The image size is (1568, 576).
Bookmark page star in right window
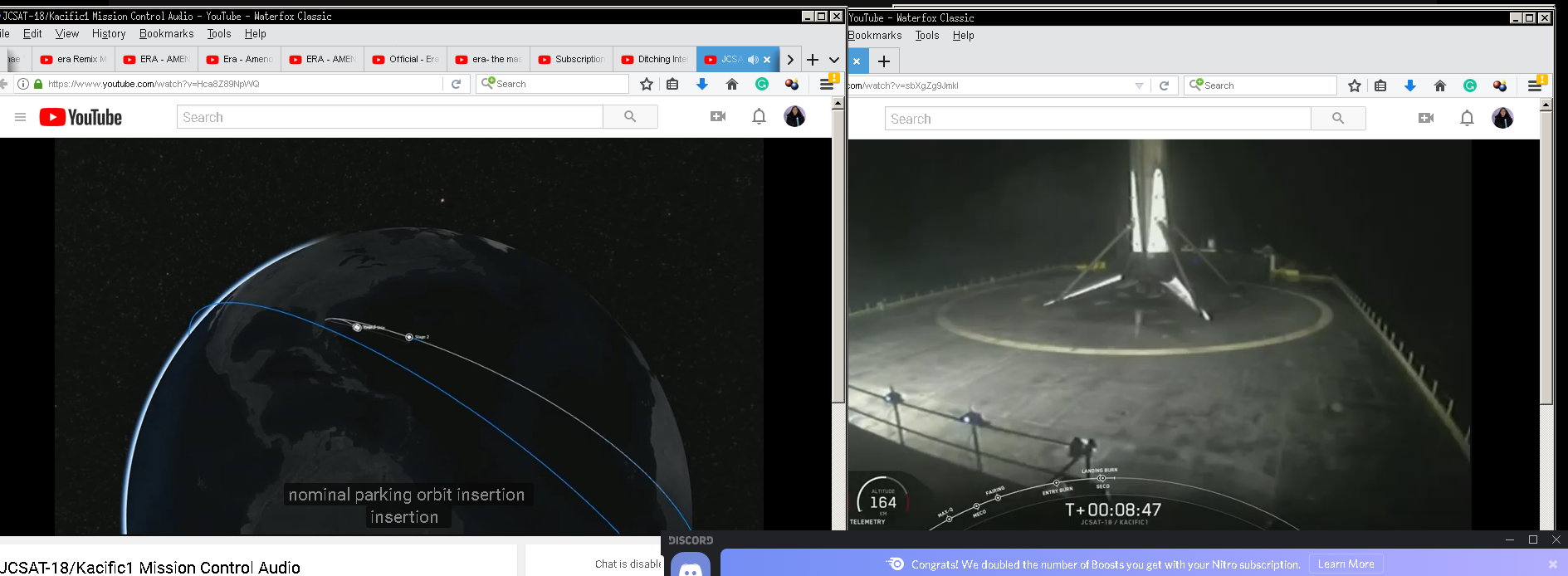tap(1355, 85)
